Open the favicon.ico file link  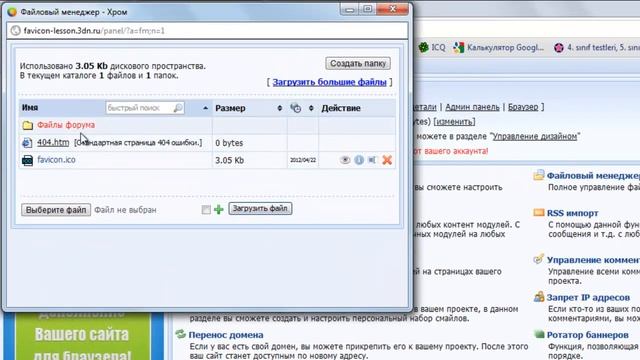[x=56, y=160]
